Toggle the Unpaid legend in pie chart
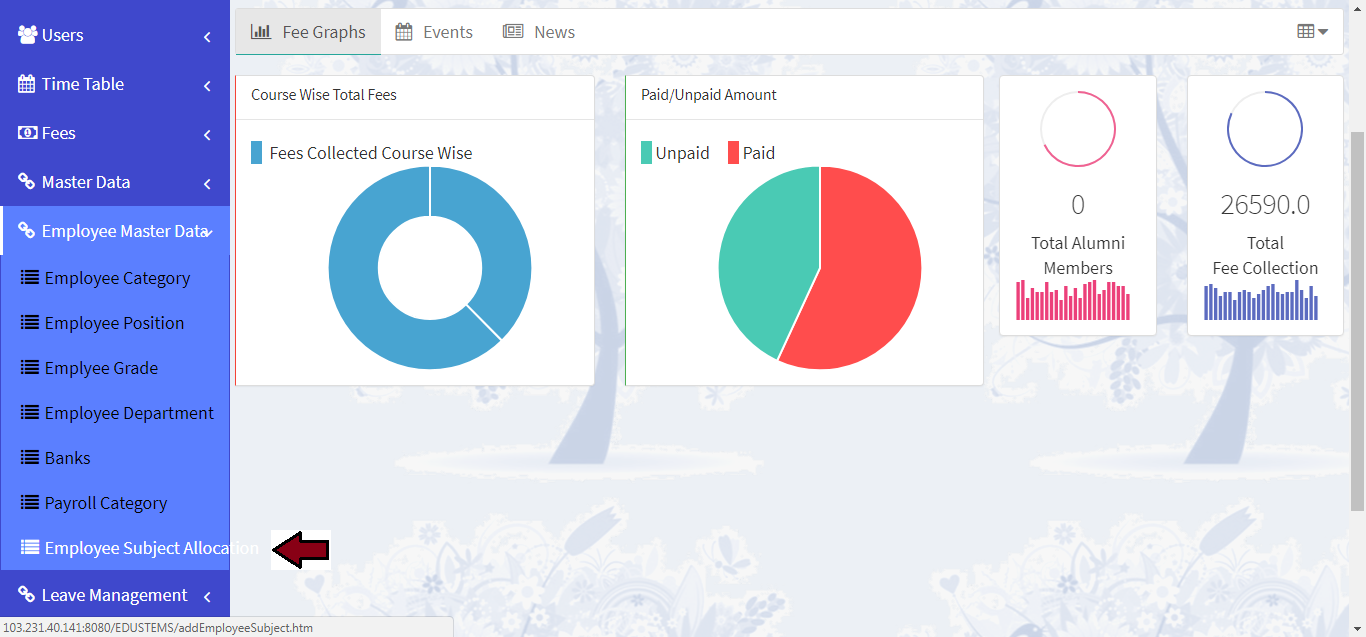This screenshot has width=1366, height=637. (675, 153)
